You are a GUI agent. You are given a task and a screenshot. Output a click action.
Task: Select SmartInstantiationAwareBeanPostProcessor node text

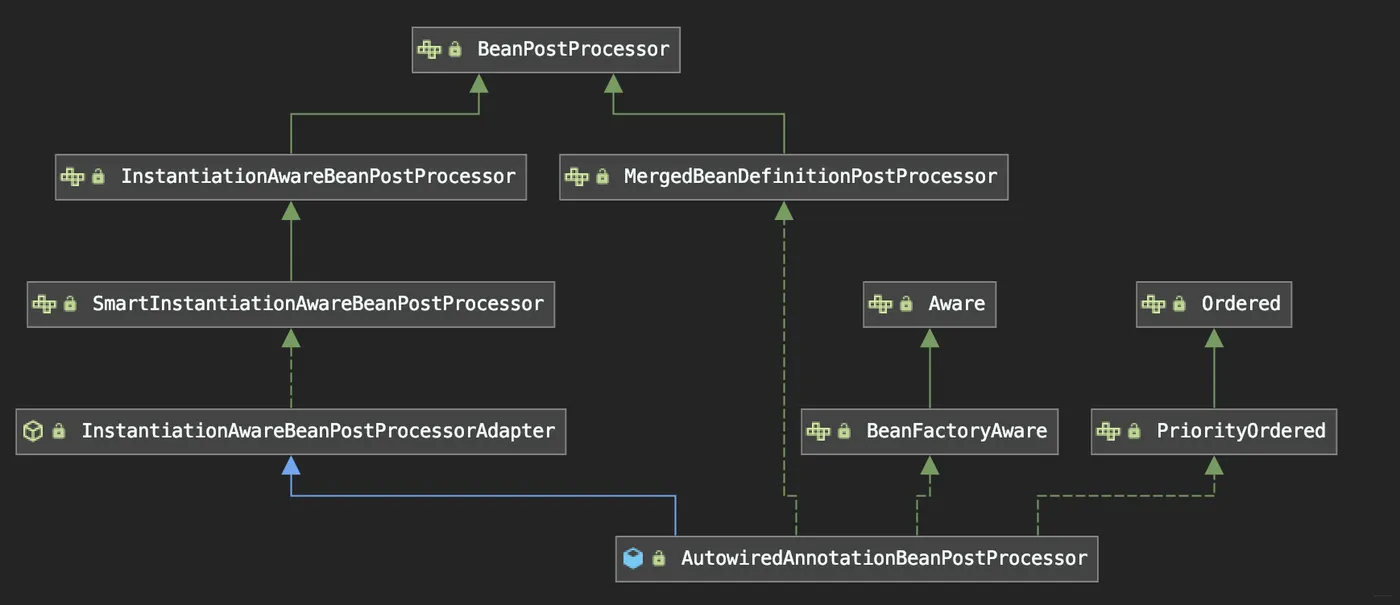click(x=318, y=304)
